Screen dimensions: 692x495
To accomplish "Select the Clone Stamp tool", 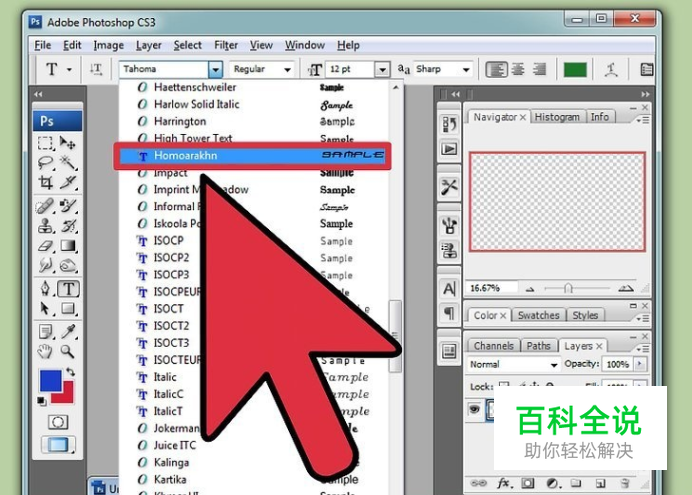I will coord(45,226).
